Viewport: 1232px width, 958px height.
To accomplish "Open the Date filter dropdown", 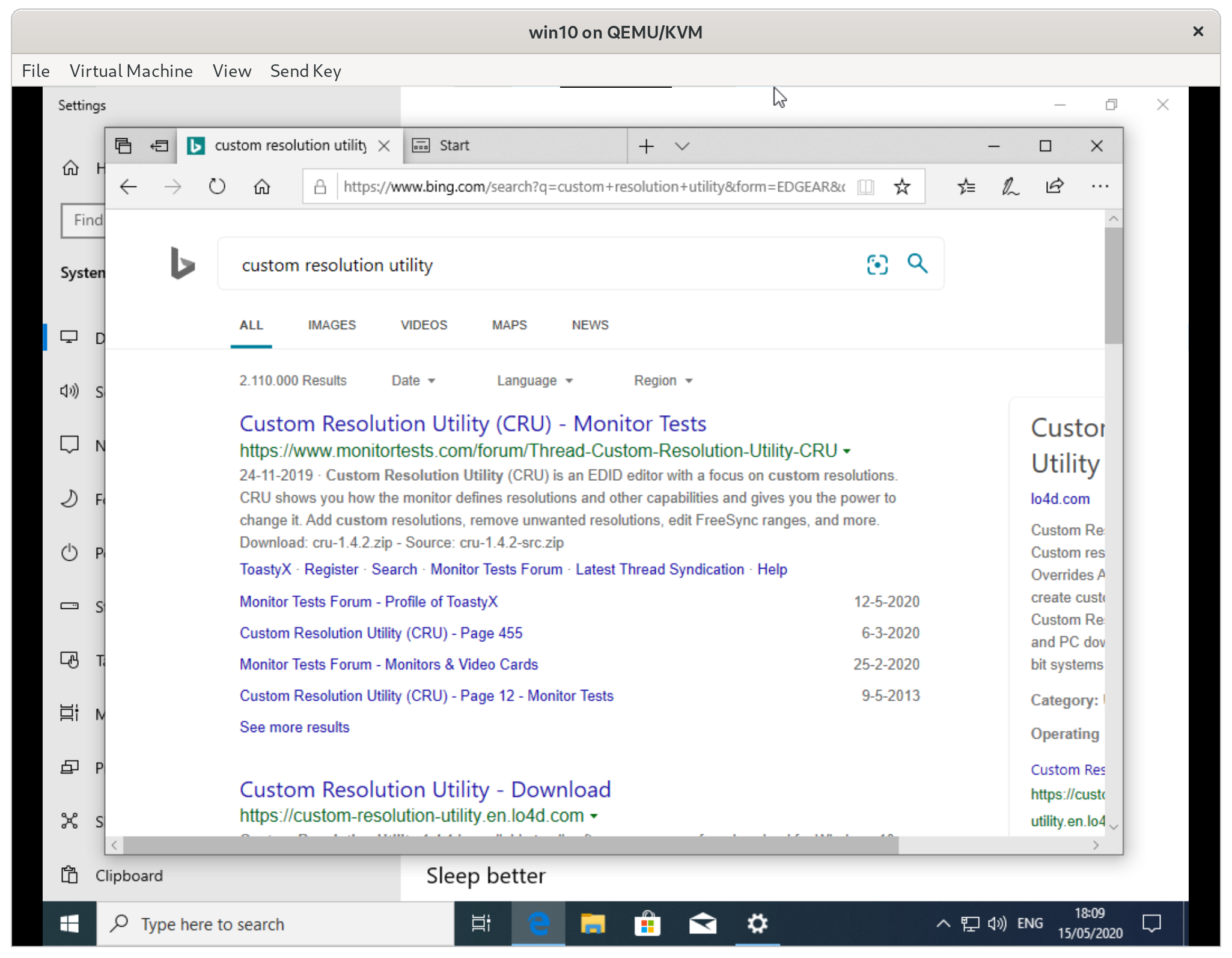I will 412,380.
